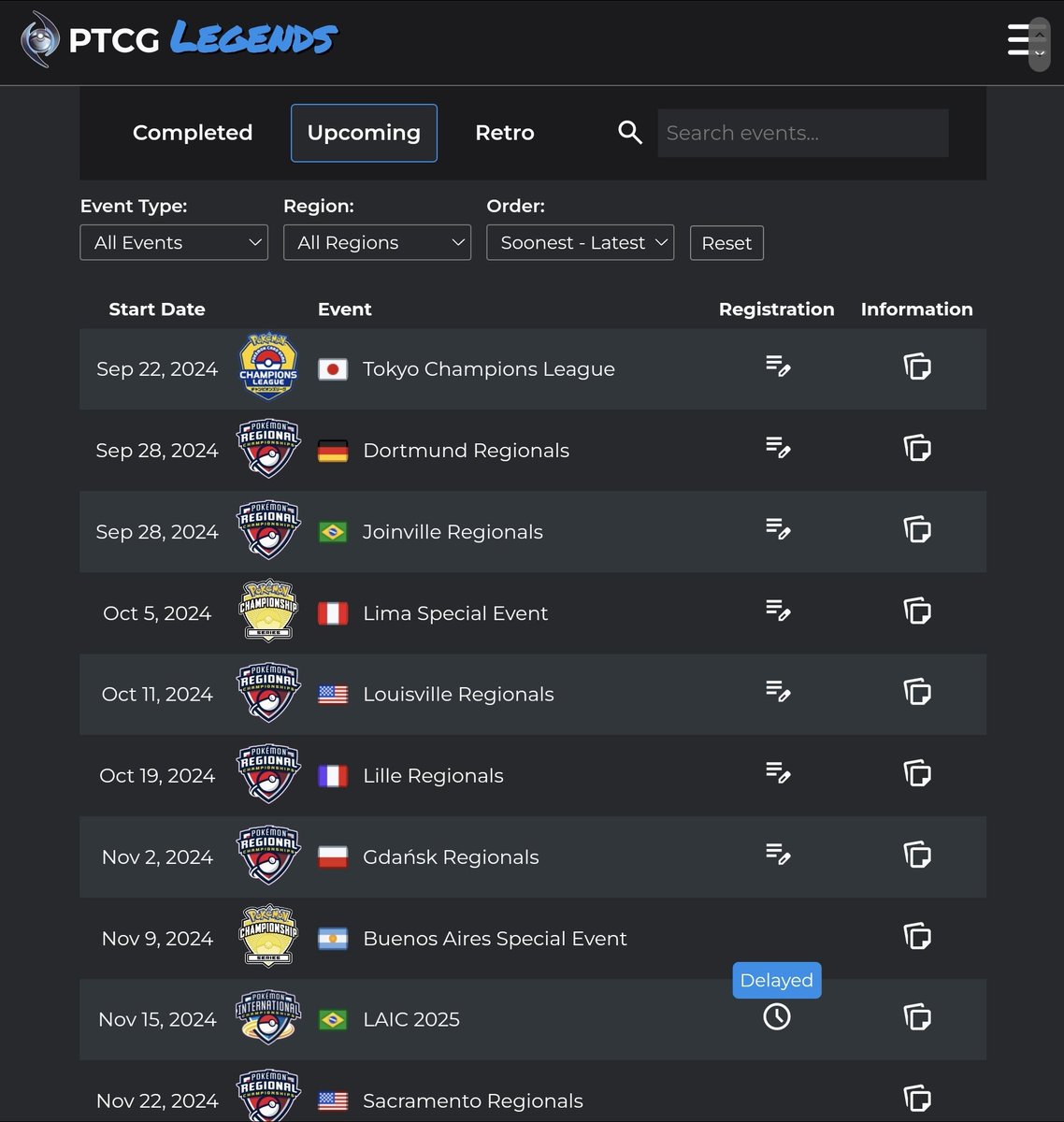This screenshot has width=1064, height=1122.
Task: Click the delayed clock icon for LAIC 2025
Action: tap(777, 1017)
